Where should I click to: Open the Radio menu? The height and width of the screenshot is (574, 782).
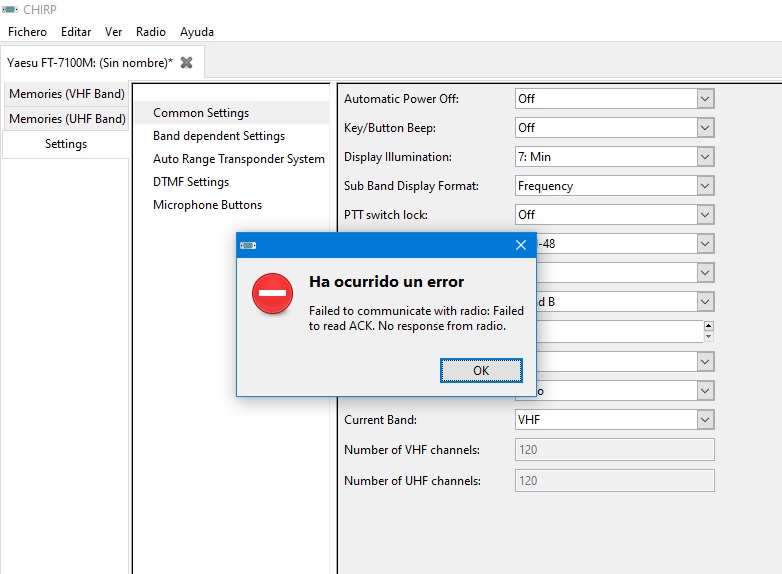151,32
